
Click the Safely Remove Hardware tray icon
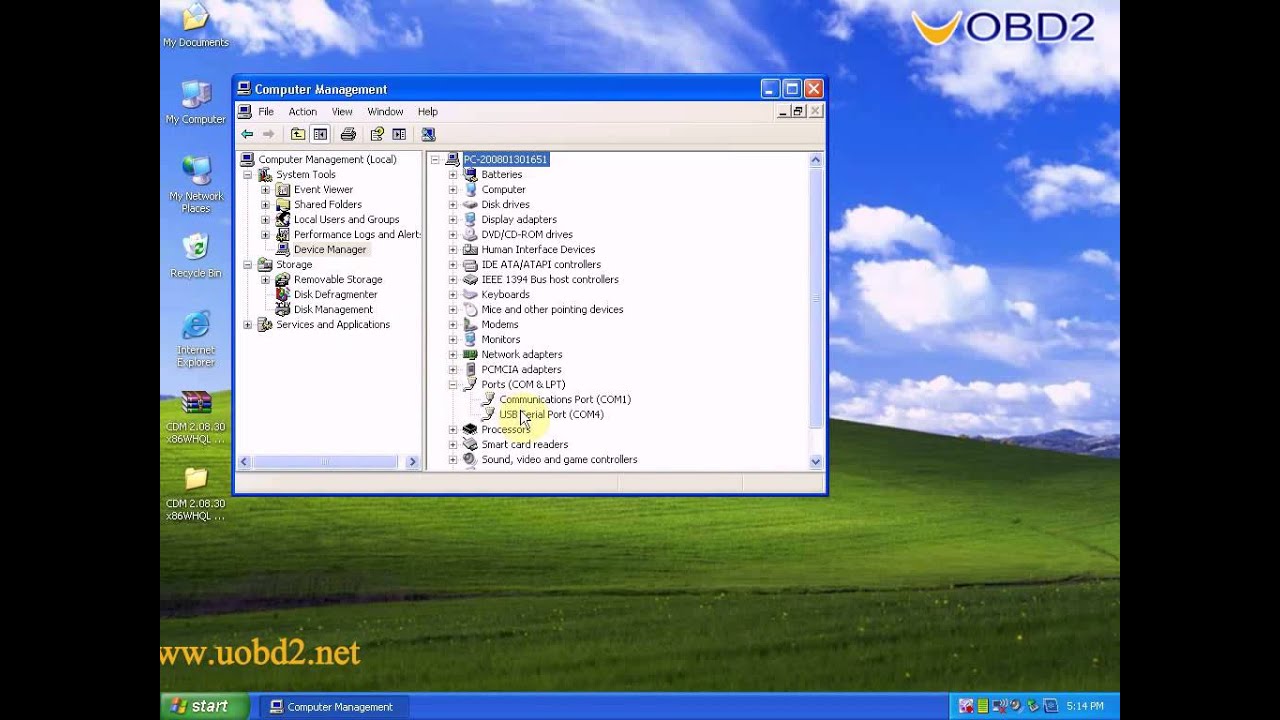(x=1033, y=706)
